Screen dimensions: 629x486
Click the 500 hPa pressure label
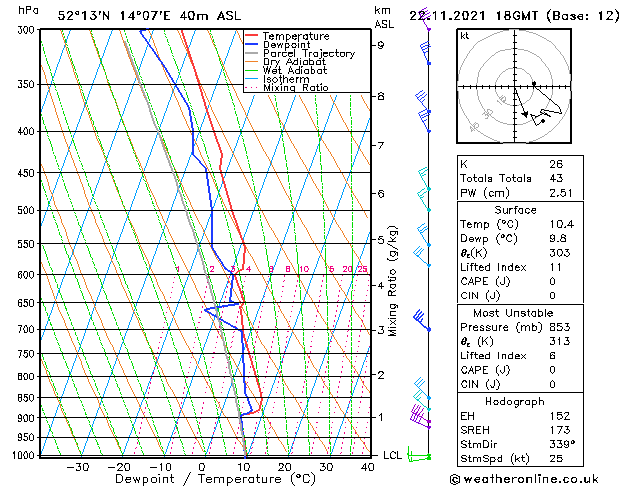tap(28, 210)
